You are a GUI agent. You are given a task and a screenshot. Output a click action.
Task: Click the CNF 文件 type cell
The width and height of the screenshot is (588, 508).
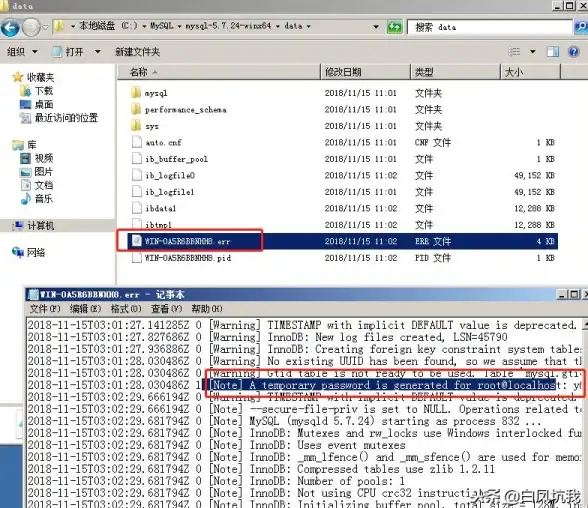tap(433, 142)
